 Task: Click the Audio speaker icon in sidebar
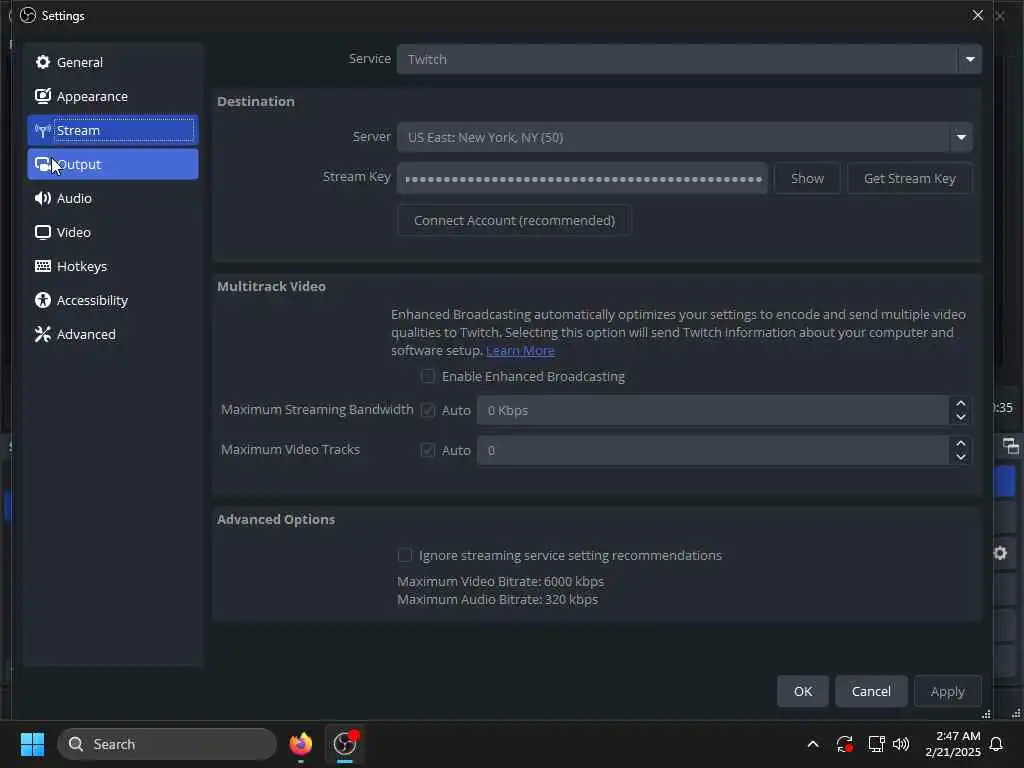point(42,198)
